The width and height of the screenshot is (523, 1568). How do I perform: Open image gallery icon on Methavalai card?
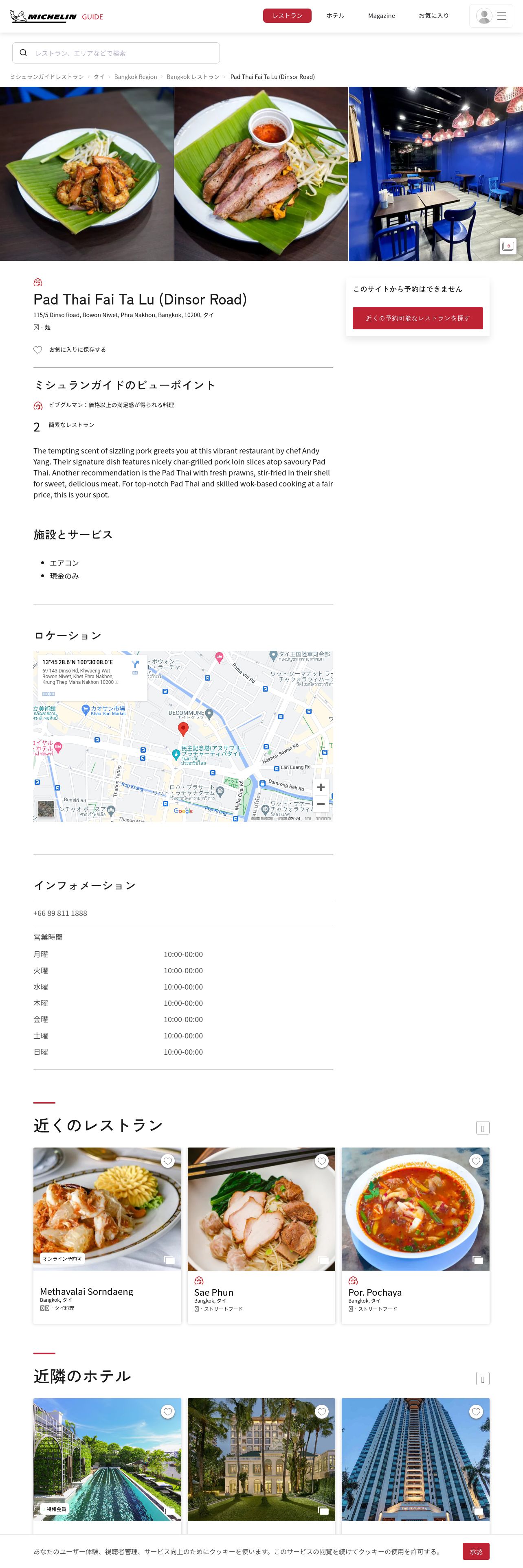point(169,1259)
